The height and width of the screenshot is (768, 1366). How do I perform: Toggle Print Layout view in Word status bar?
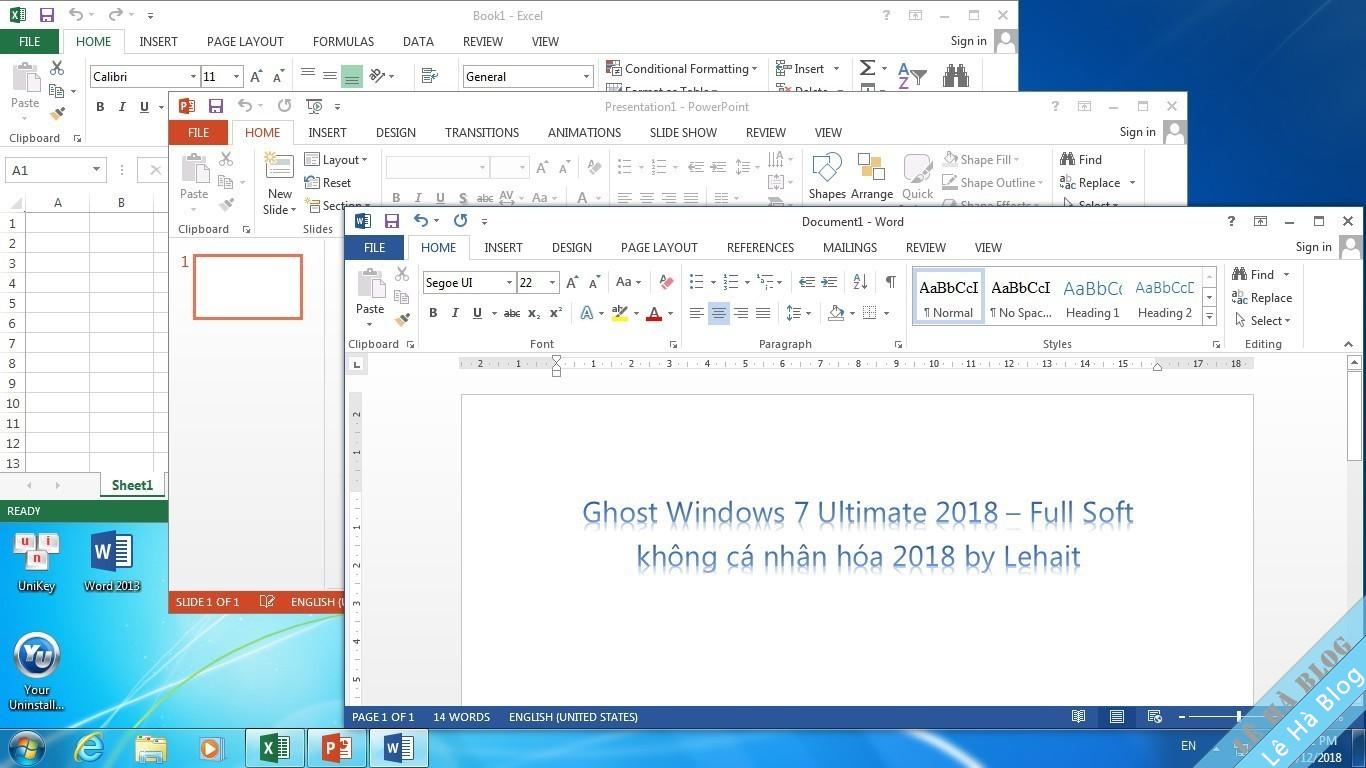pos(1116,717)
